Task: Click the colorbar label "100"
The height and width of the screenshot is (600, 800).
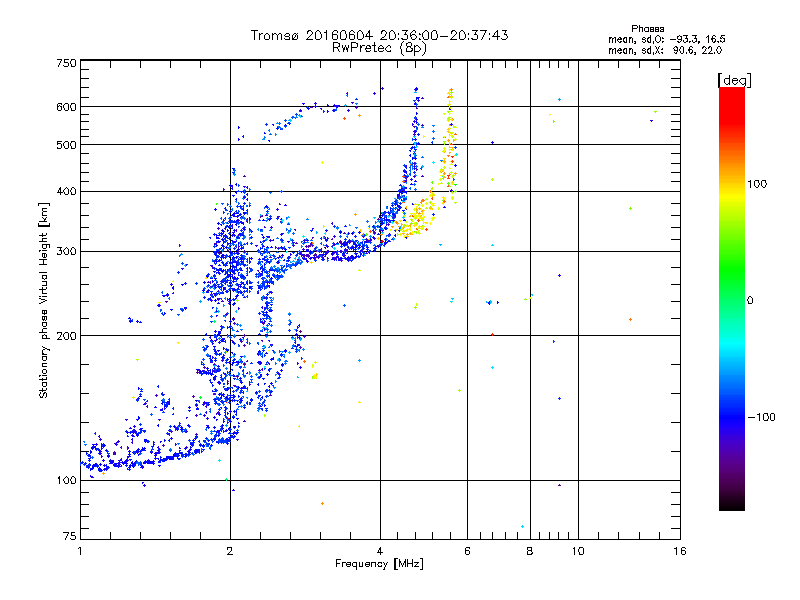Action: tap(756, 184)
